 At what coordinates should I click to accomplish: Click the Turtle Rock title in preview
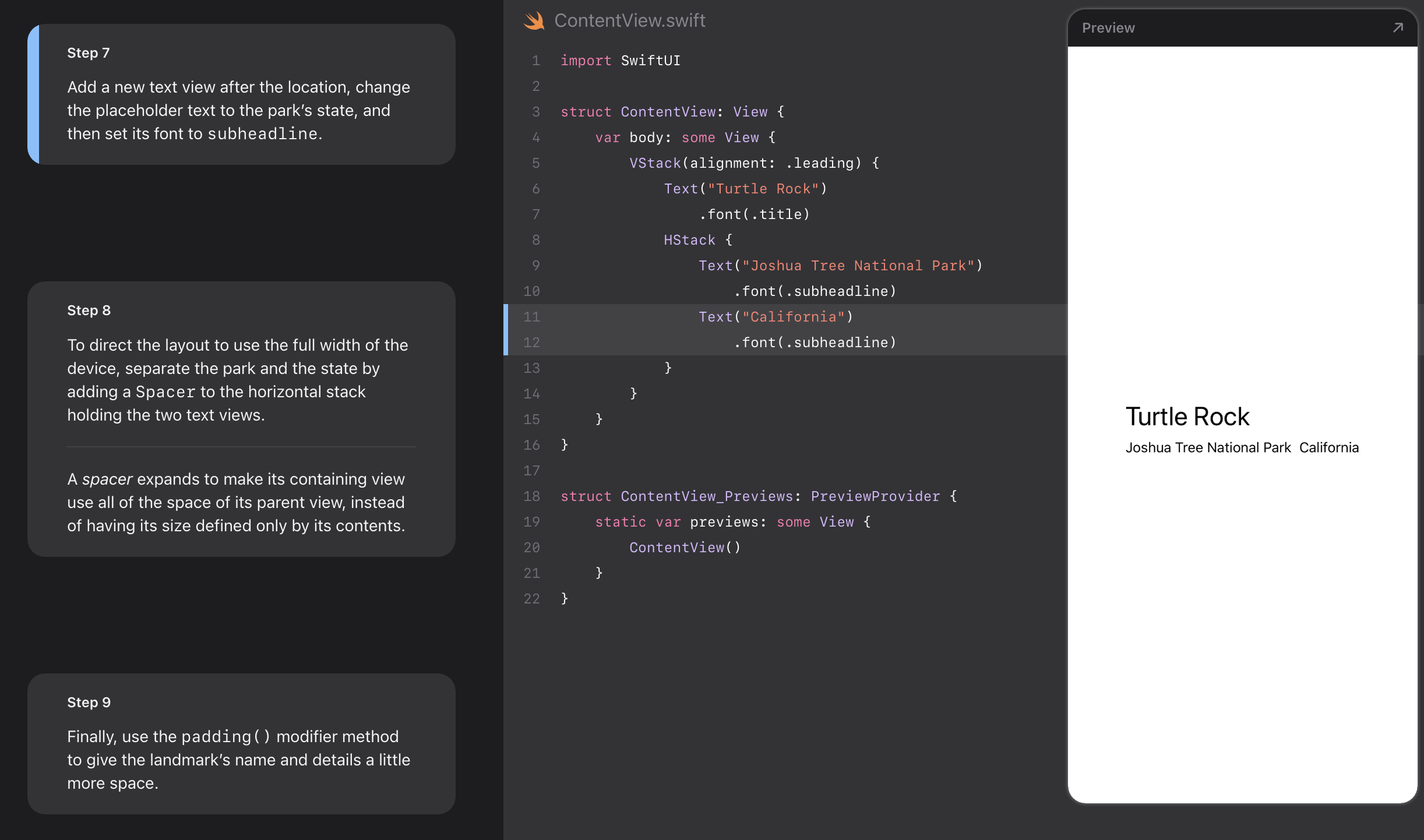pyautogui.click(x=1187, y=417)
